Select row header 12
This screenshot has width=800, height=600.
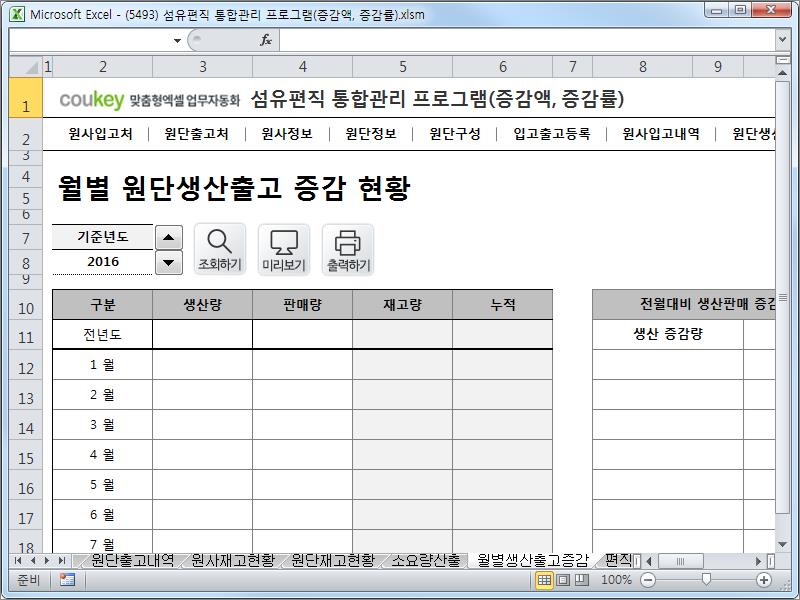point(26,365)
